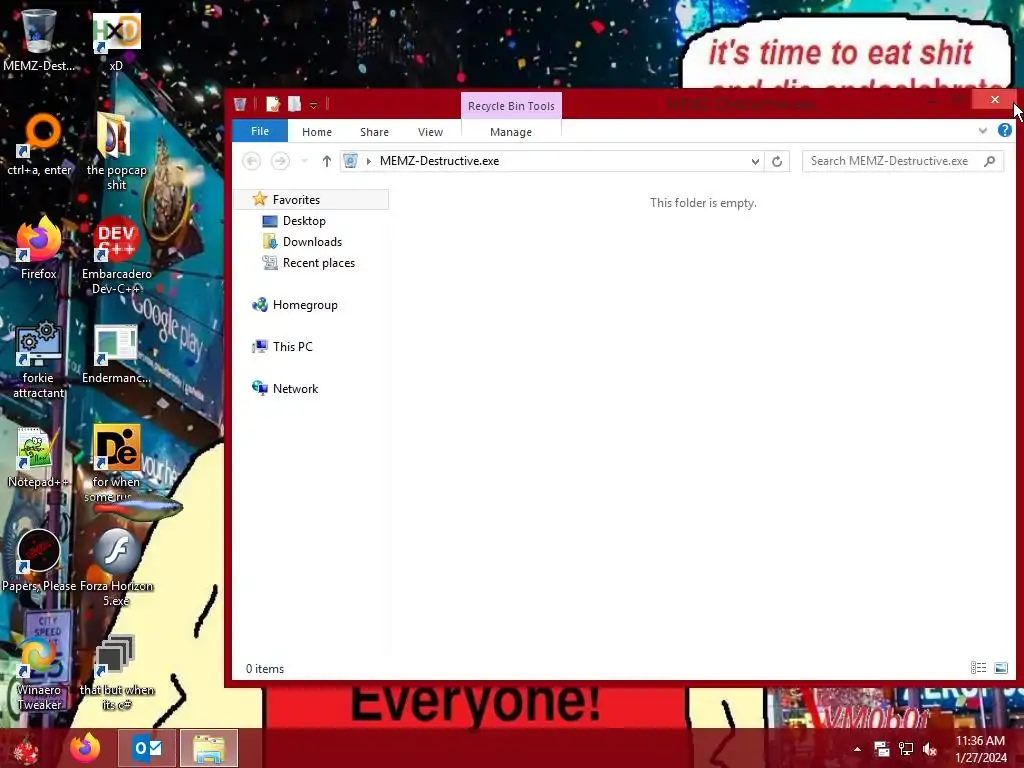The image size is (1024, 768).
Task: Expand the address bar breadcrumb arrow
Action: [369, 161]
